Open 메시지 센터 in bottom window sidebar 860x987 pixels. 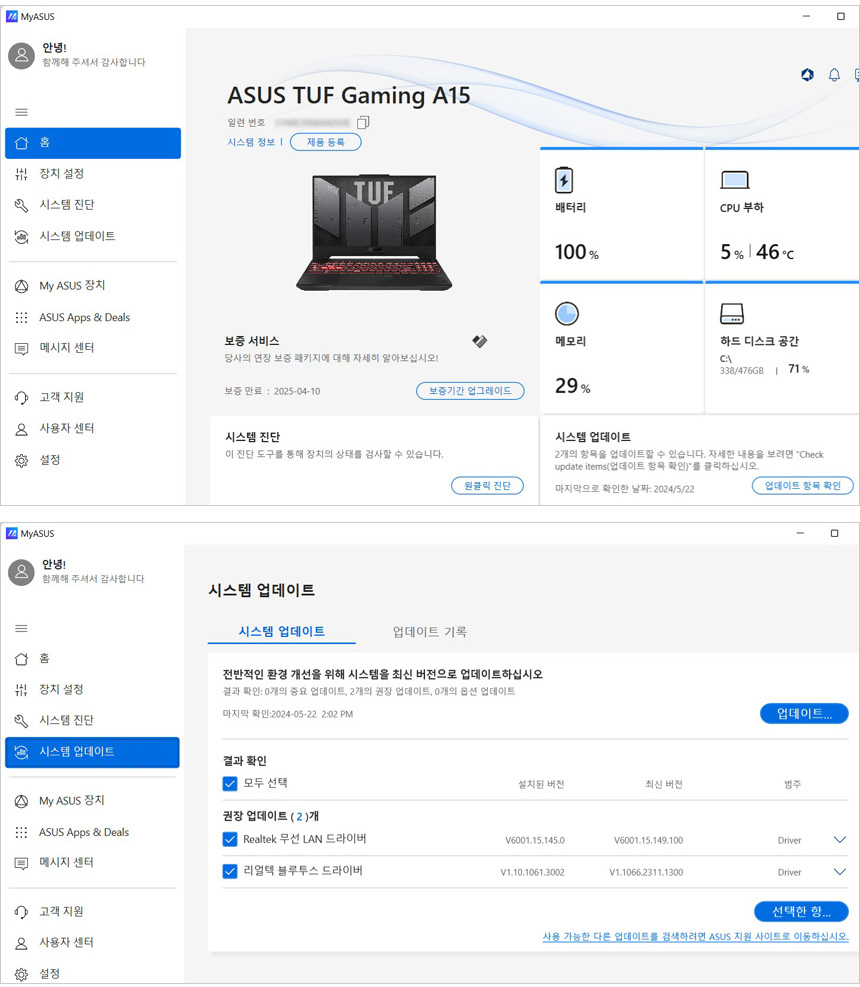(93, 862)
